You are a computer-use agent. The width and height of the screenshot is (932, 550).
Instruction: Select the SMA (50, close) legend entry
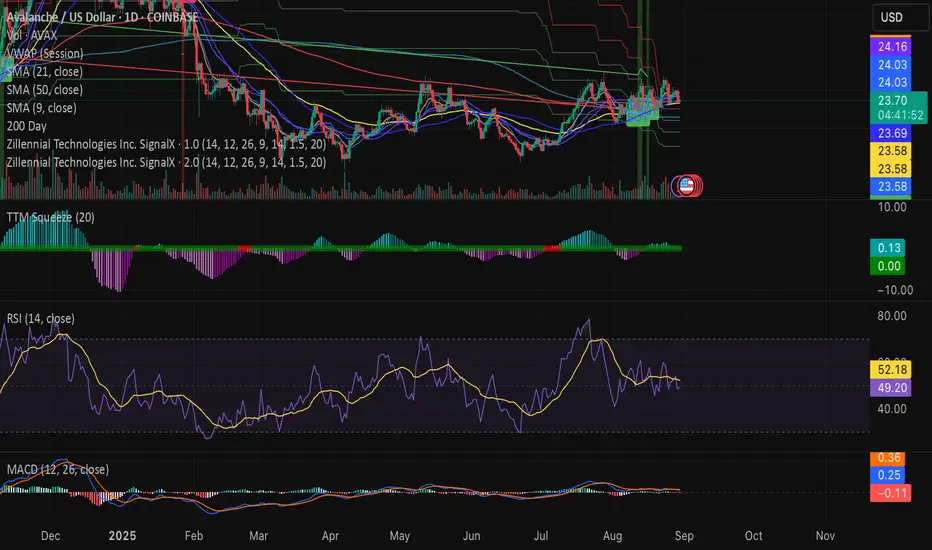pyautogui.click(x=45, y=90)
